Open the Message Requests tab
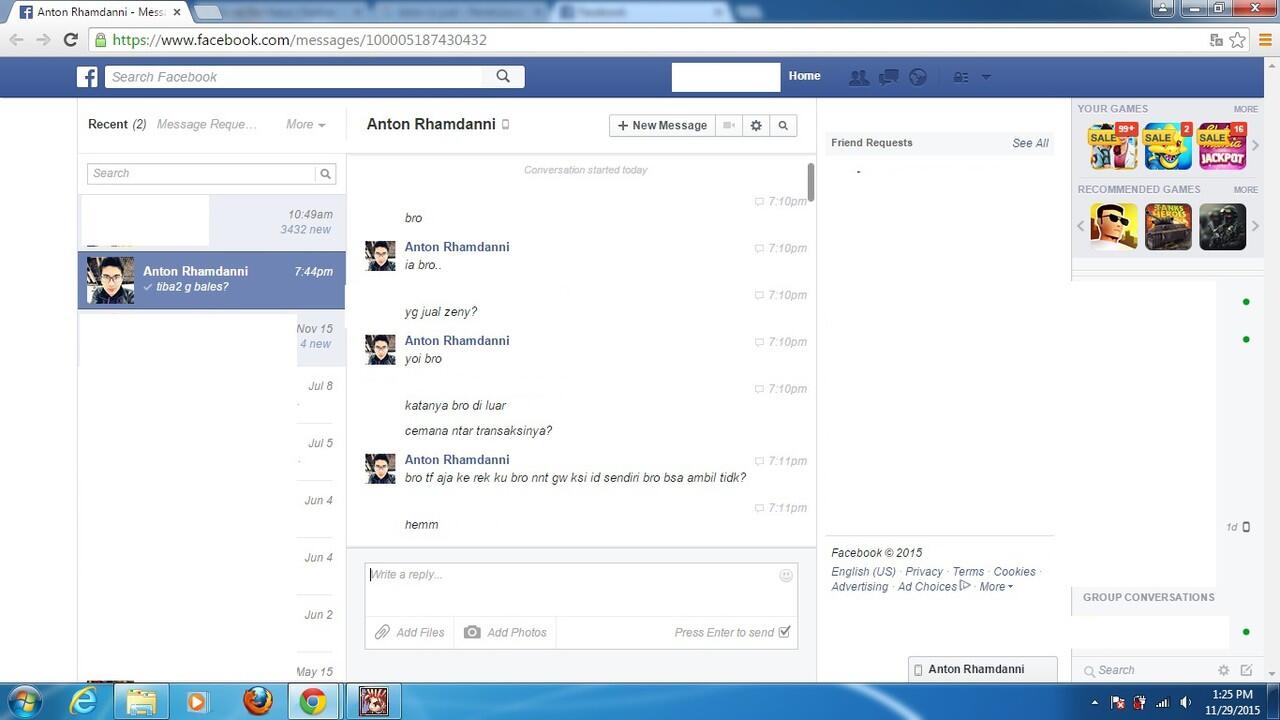This screenshot has height=720, width=1280. (x=207, y=125)
